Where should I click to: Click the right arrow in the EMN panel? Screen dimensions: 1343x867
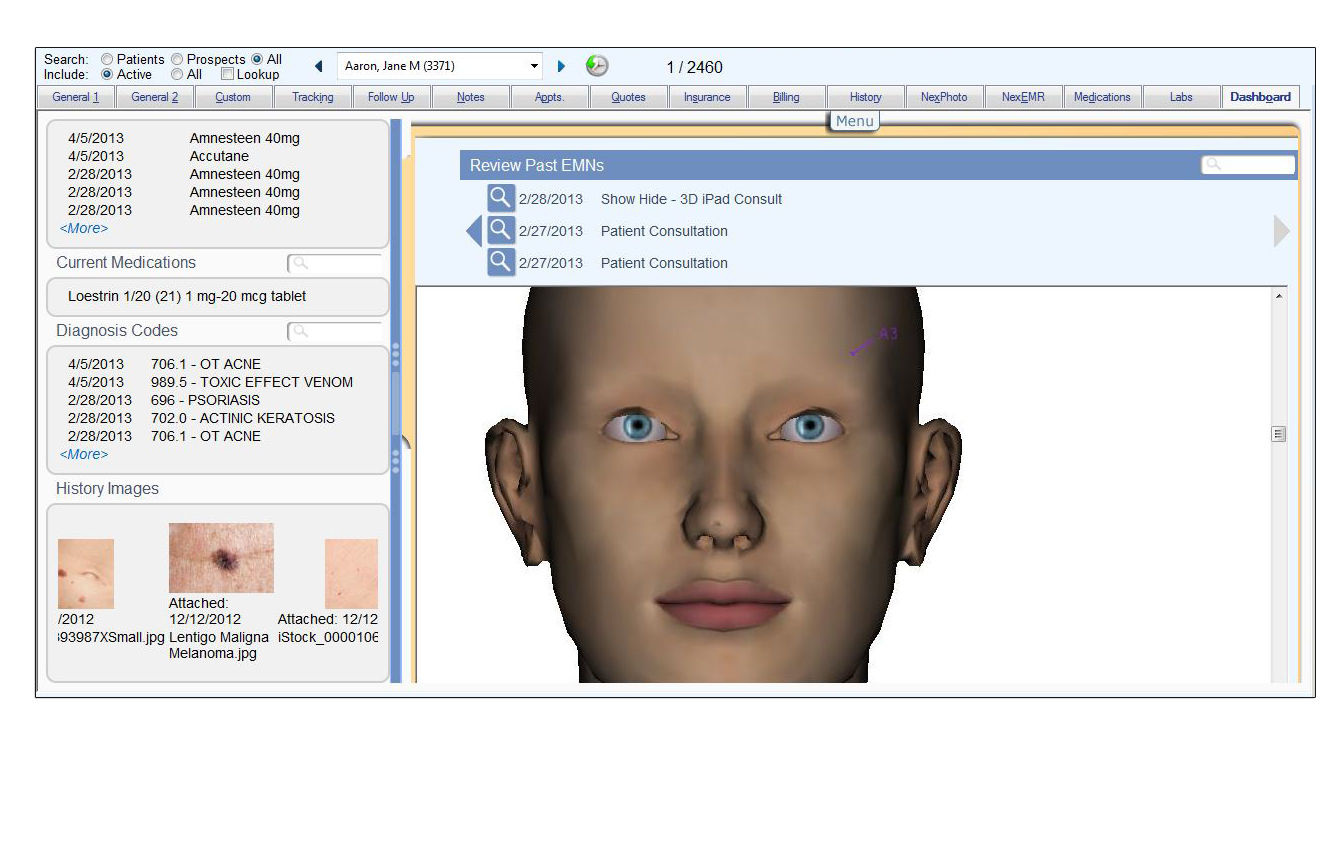point(1281,230)
